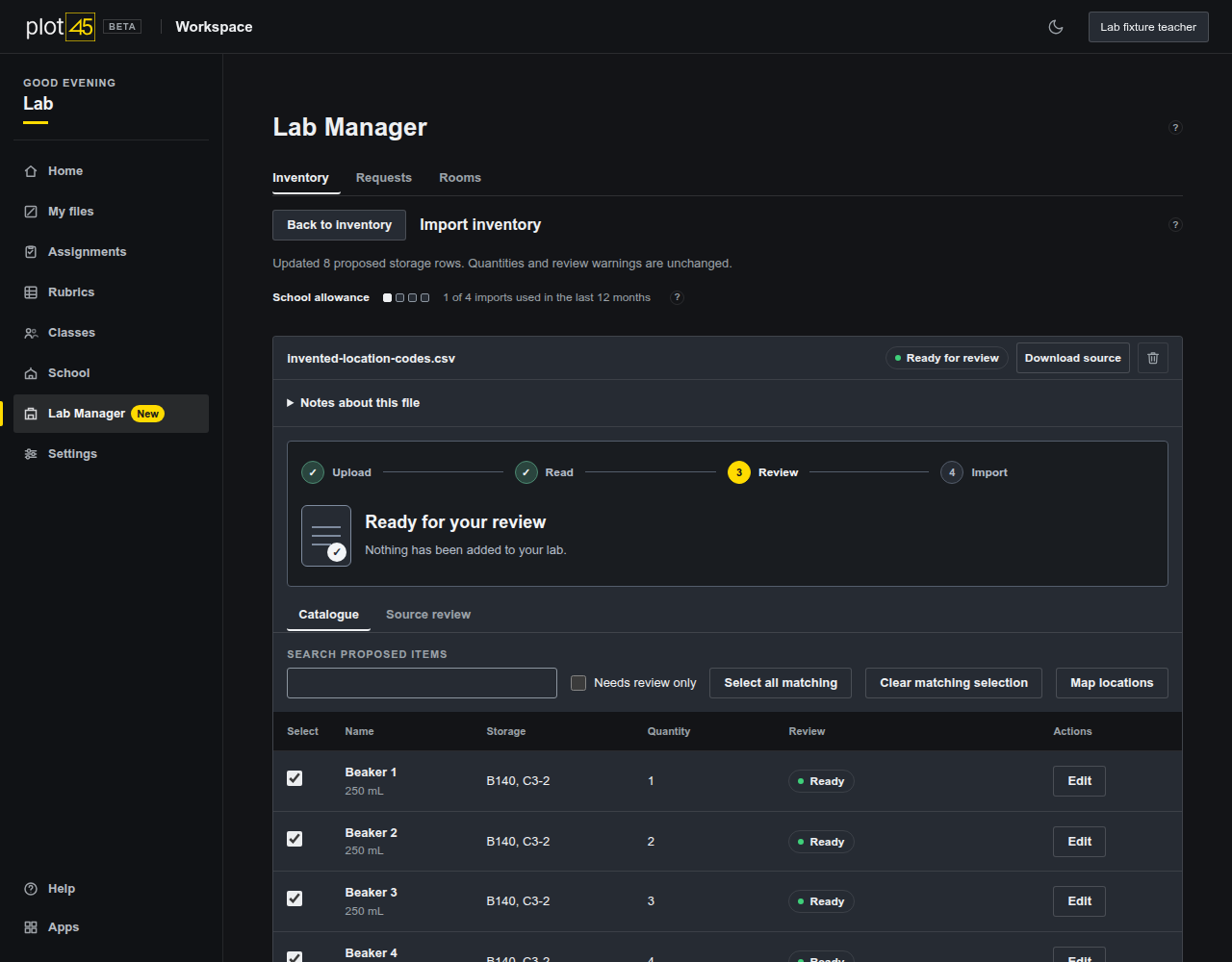
Task: Click the file name invented-location-codes.csv
Action: [371, 358]
